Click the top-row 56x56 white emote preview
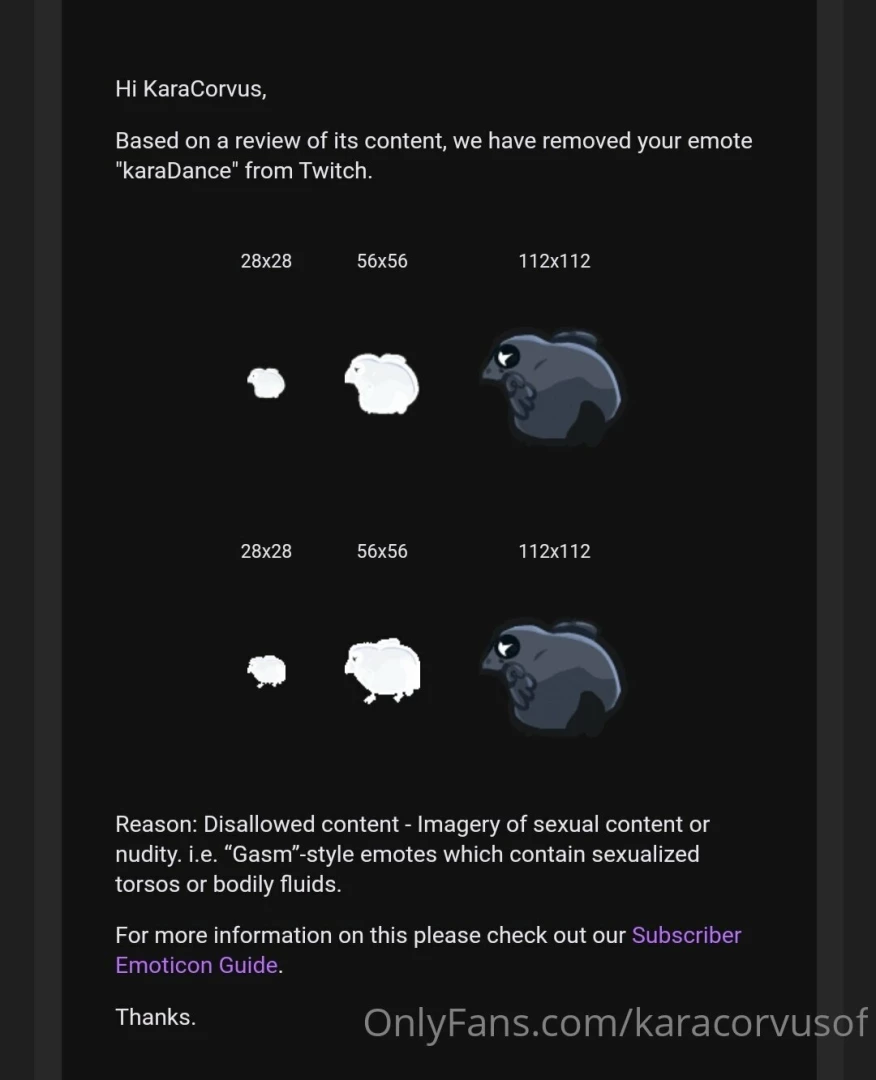Viewport: 876px width, 1080px height. (382, 384)
